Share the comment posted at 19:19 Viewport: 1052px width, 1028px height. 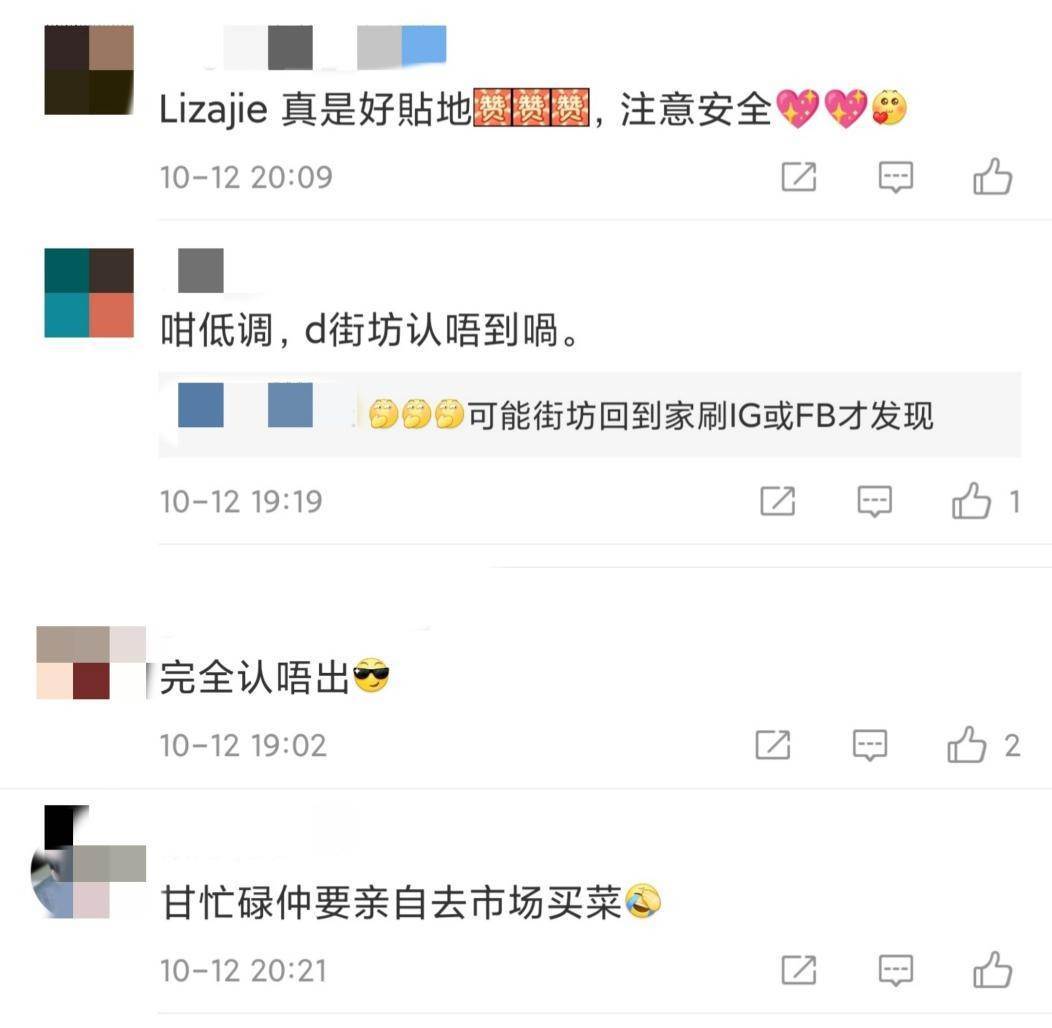tap(778, 501)
